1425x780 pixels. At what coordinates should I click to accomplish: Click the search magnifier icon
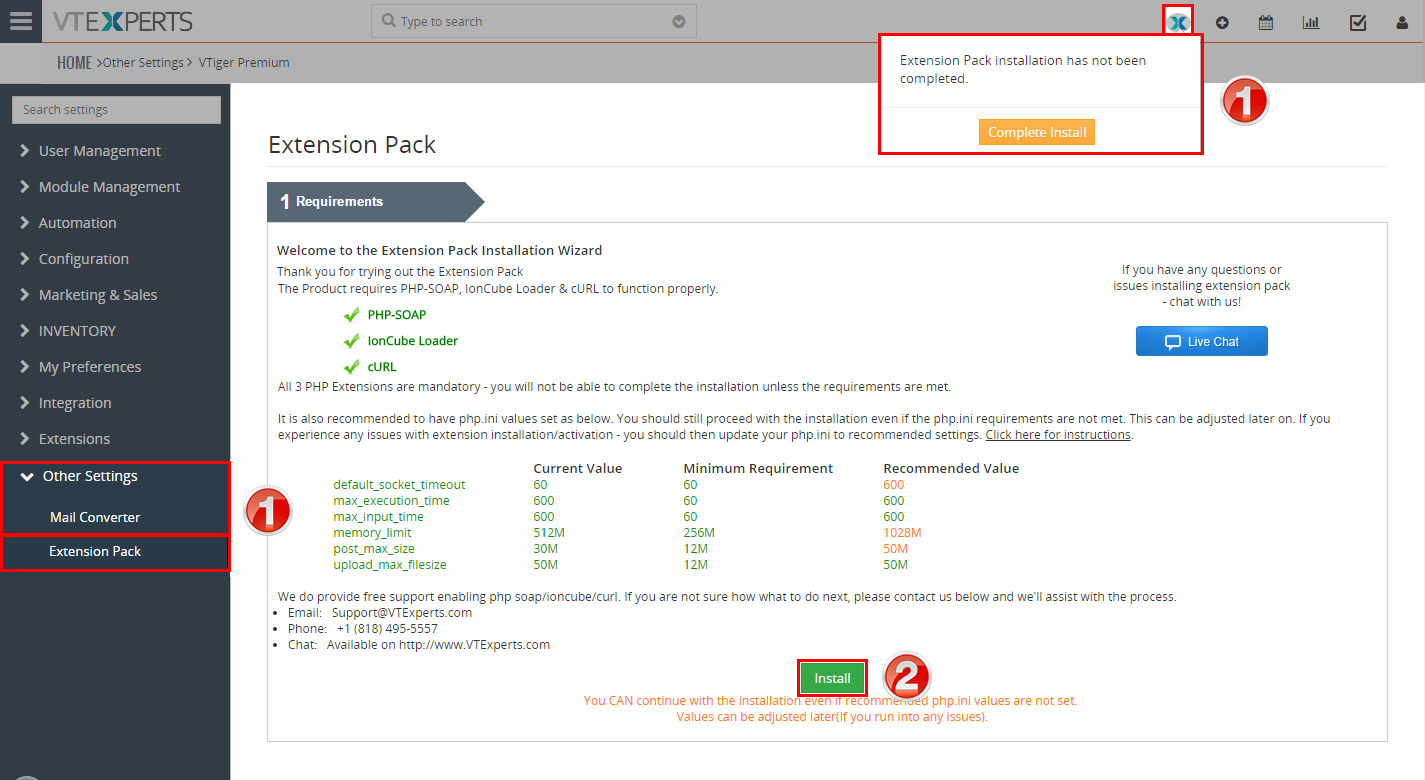click(x=388, y=21)
